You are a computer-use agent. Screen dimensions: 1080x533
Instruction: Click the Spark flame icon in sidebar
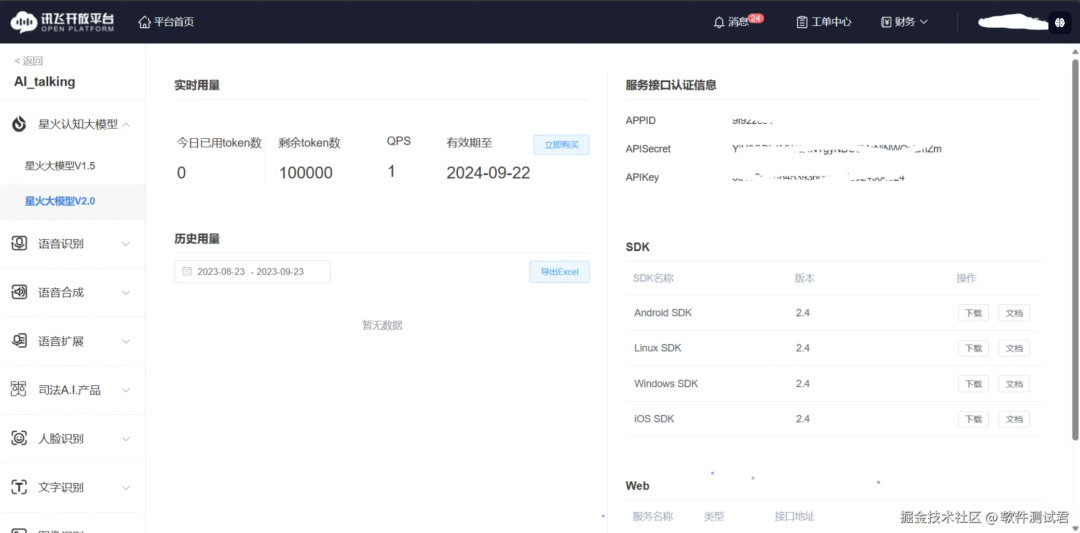click(x=19, y=124)
